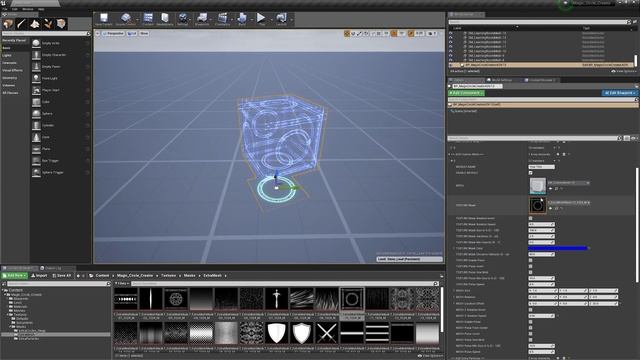Select the Cone item in Place list
The image size is (640, 360).
[x=60, y=137]
